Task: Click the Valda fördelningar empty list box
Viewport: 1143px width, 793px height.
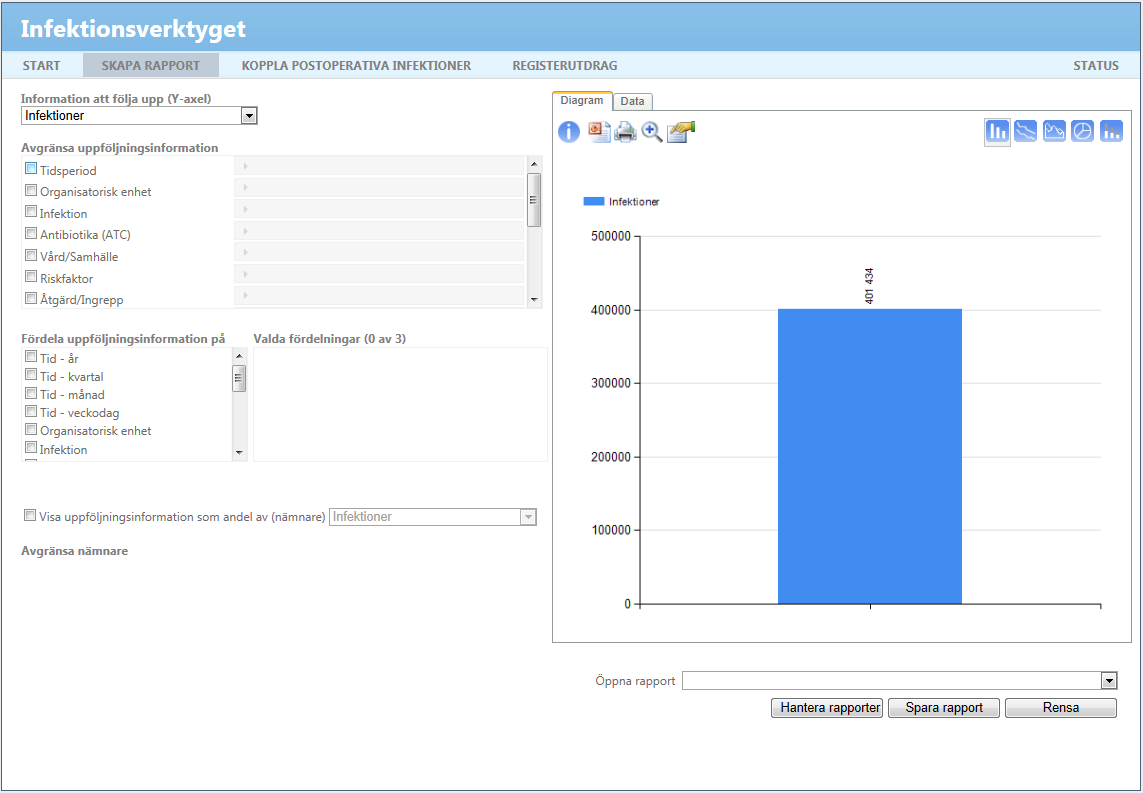Action: 400,405
